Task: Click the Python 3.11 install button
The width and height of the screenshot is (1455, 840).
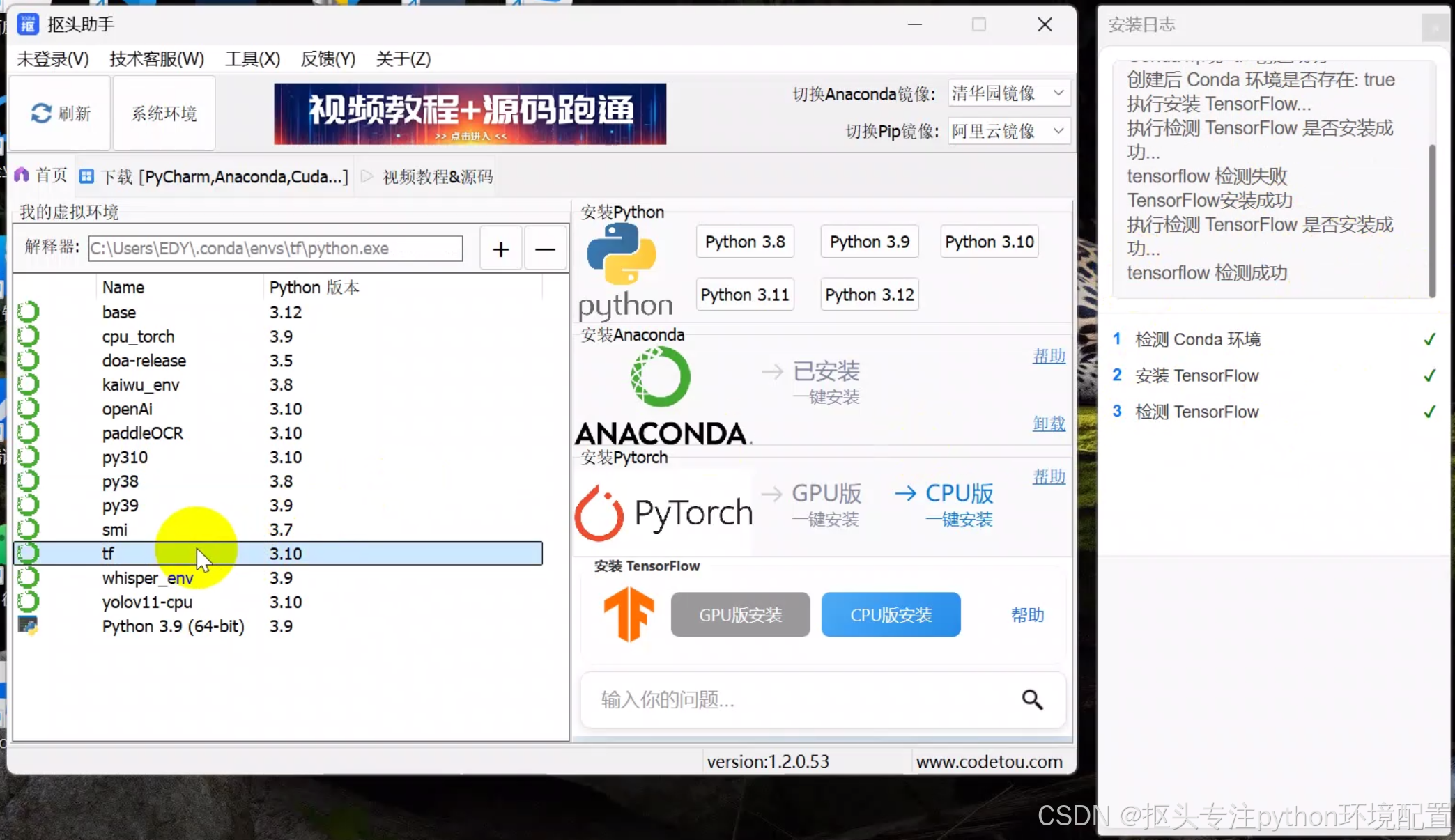Action: point(744,295)
